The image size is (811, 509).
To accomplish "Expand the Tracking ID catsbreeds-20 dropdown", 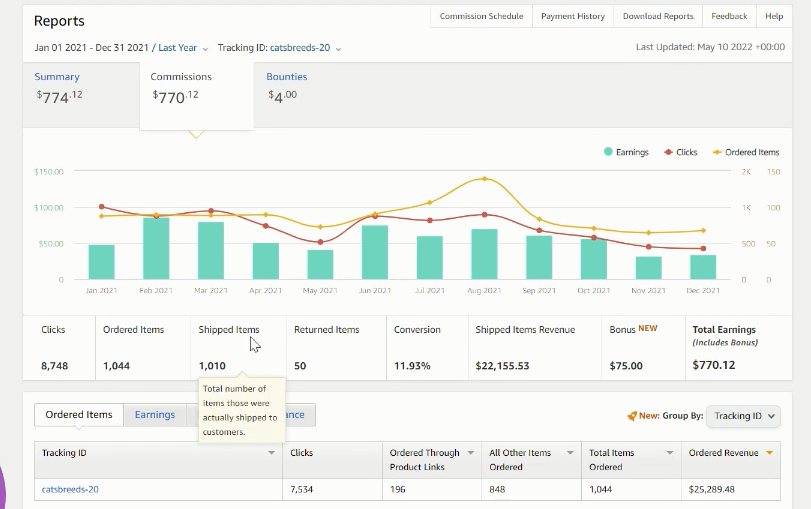I will (305, 48).
